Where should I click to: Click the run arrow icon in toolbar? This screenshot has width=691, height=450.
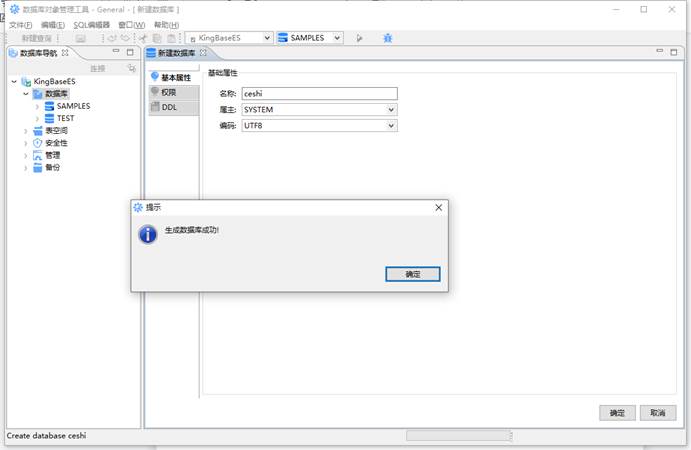point(359,38)
